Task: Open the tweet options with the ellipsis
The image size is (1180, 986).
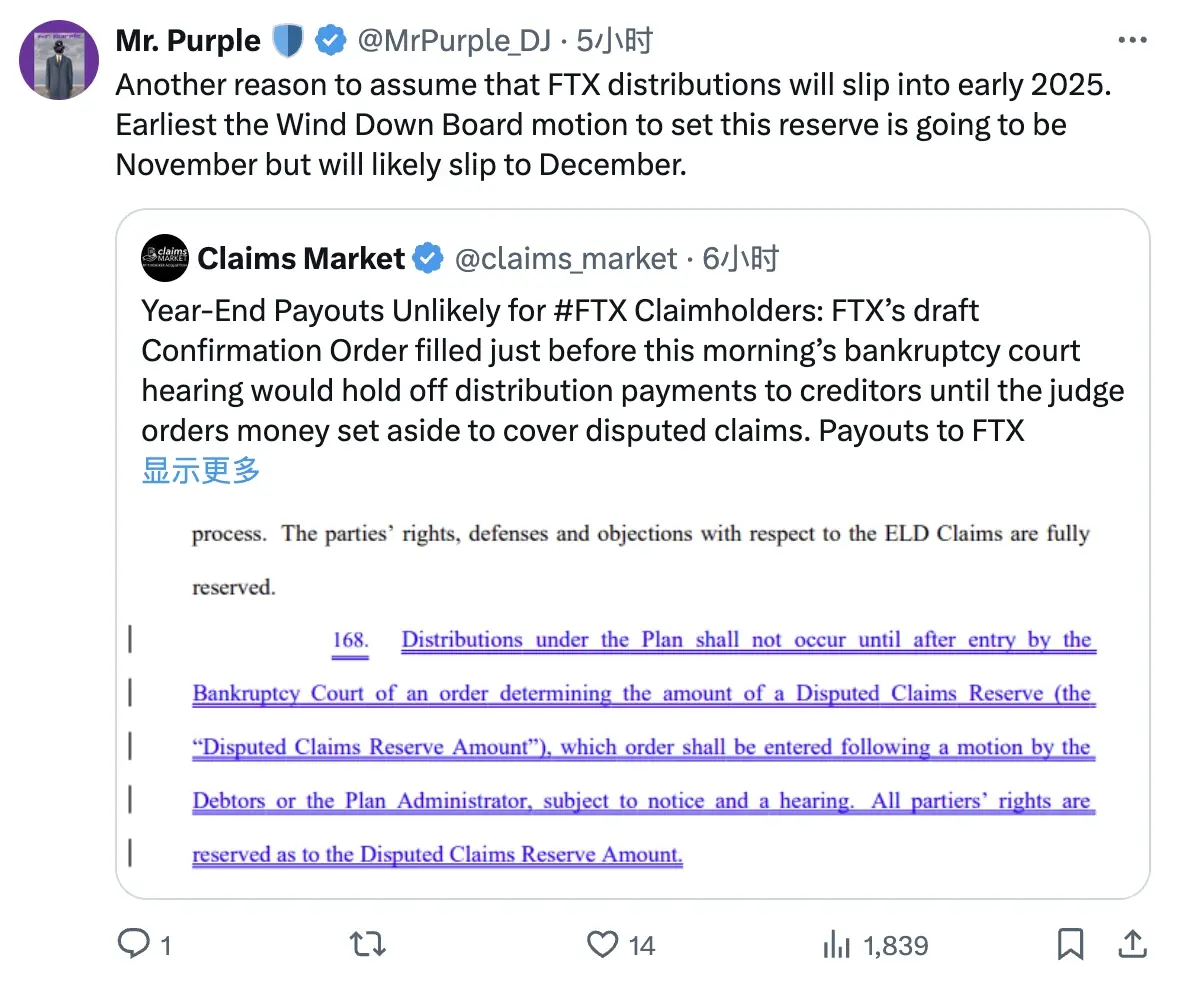Action: [x=1133, y=39]
